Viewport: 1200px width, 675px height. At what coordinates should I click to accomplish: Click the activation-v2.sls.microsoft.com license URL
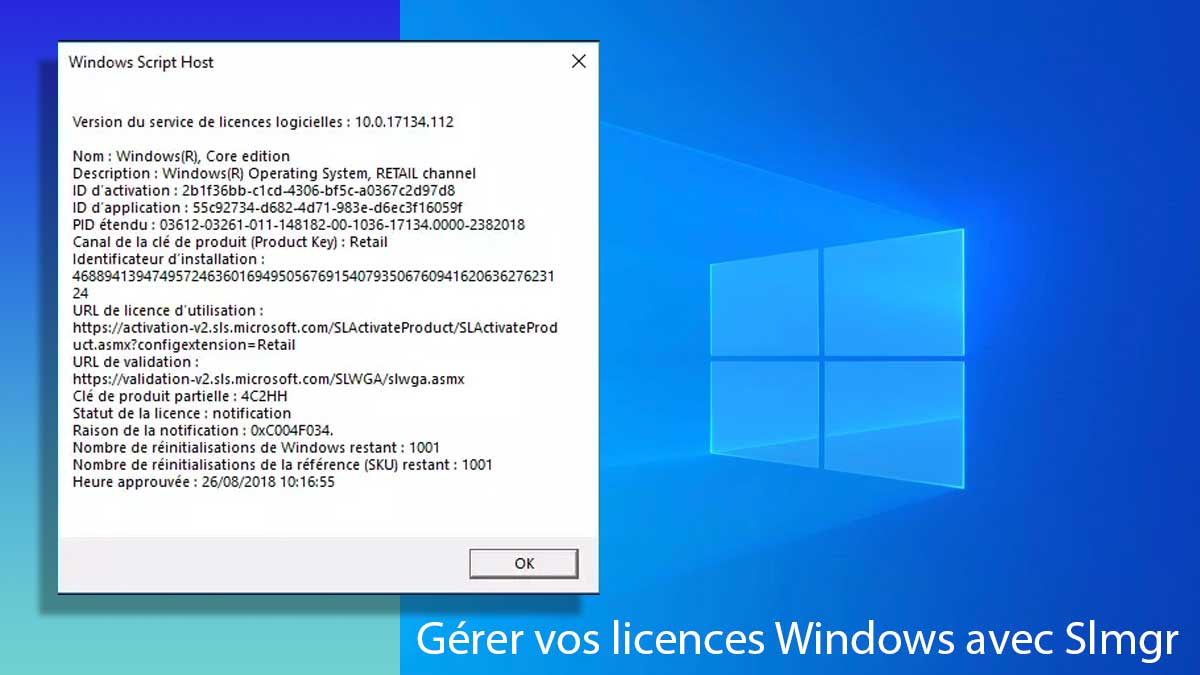pos(315,328)
